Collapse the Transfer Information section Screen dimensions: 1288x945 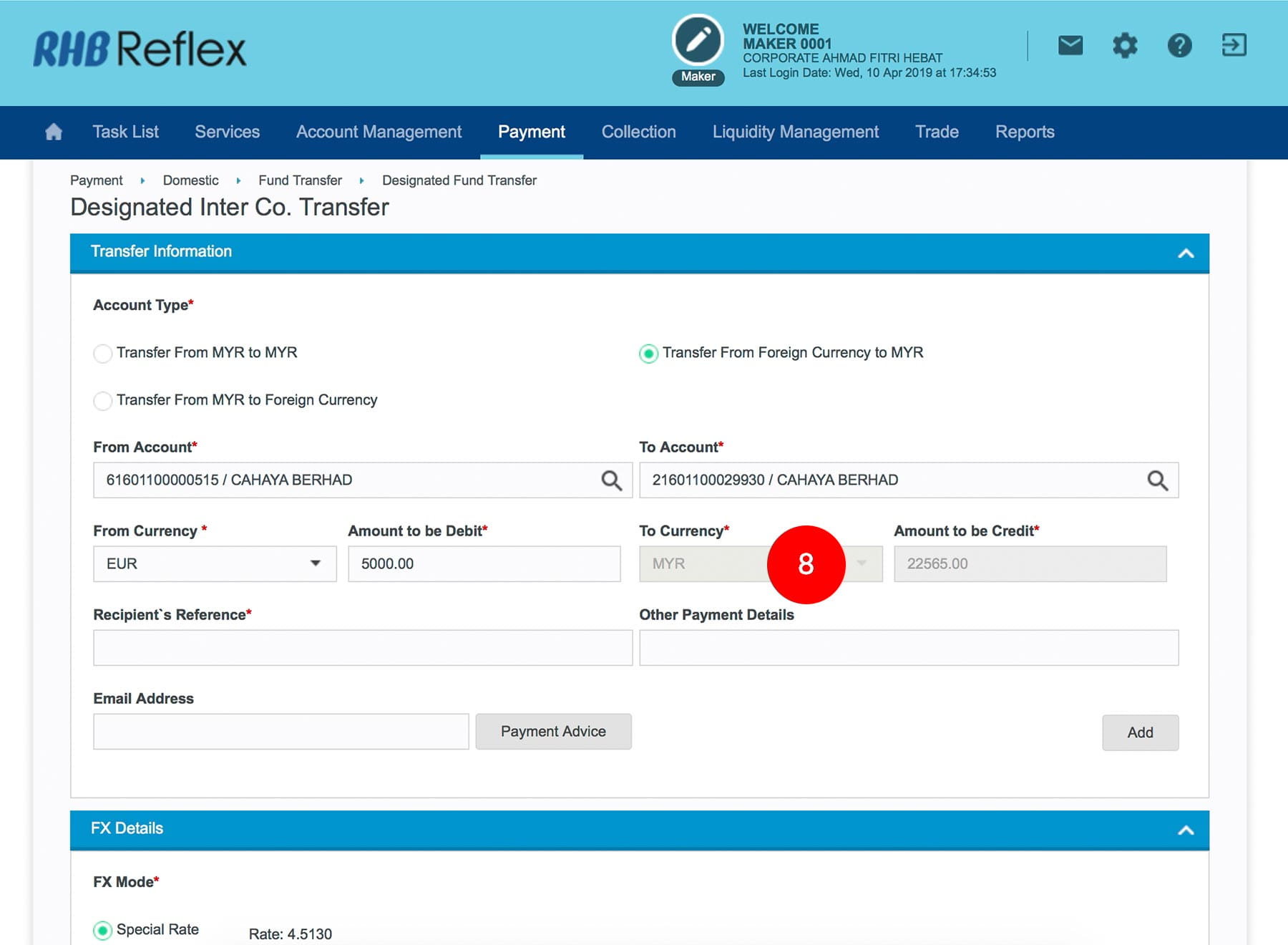pyautogui.click(x=1186, y=253)
